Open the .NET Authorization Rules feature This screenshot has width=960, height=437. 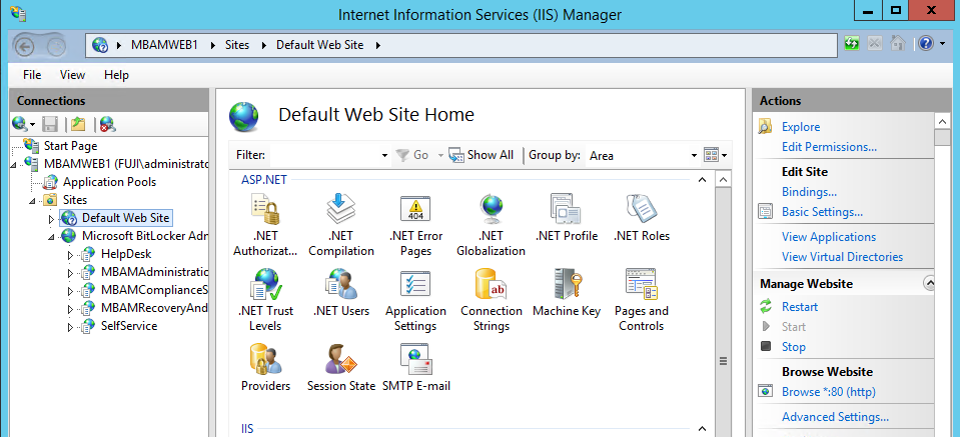[x=265, y=225]
